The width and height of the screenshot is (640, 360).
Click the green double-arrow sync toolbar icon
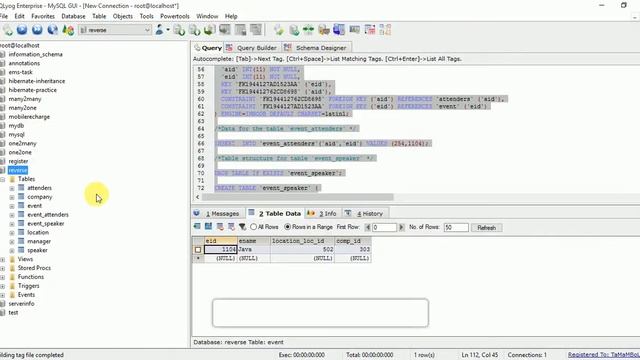[x=309, y=29]
